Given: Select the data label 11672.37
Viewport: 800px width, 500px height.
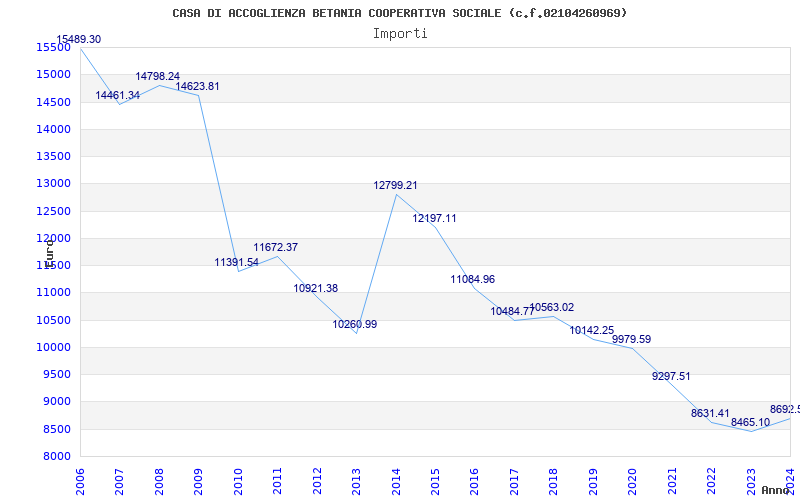Looking at the screenshot, I should 276,247.
